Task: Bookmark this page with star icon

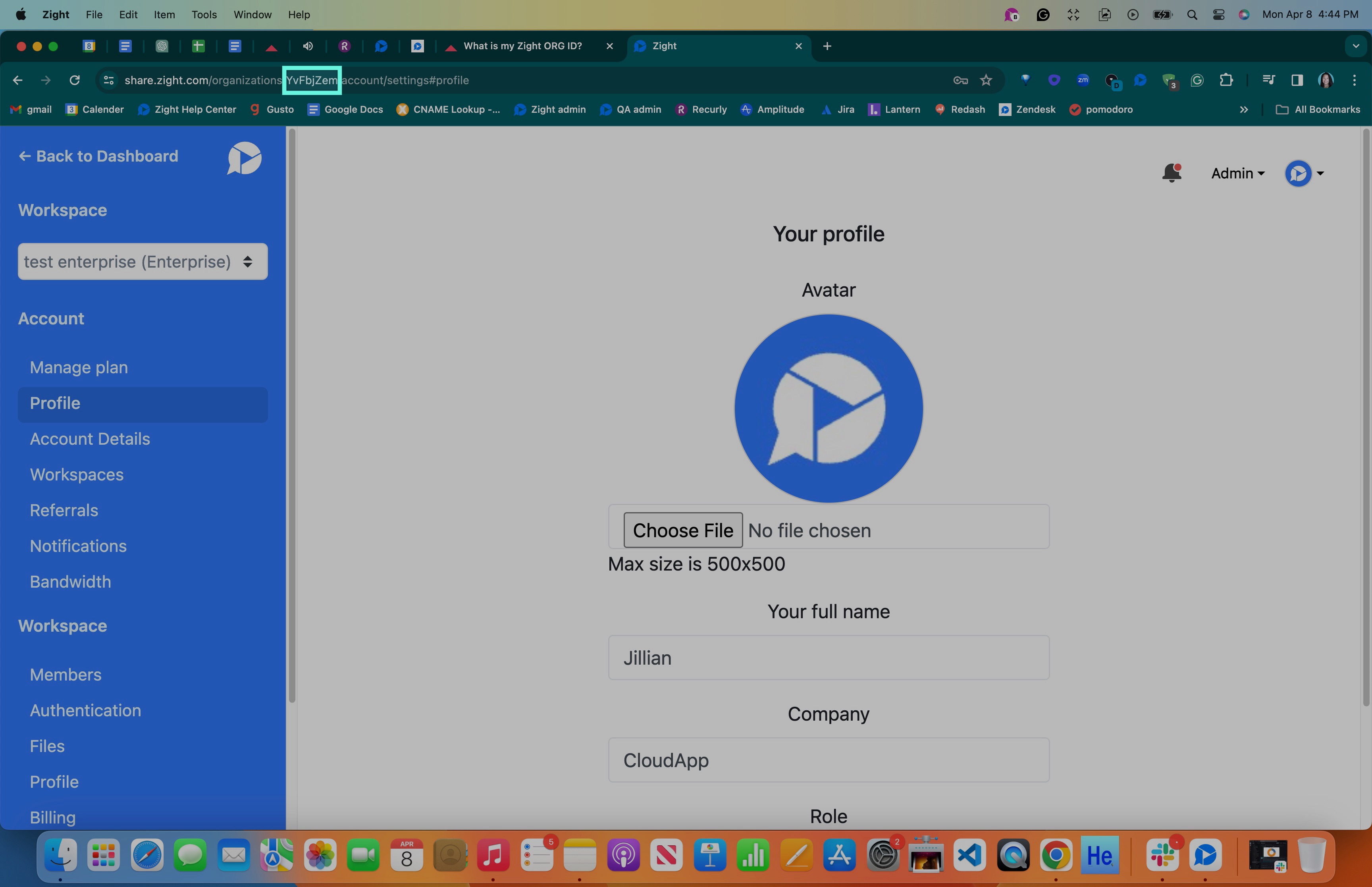Action: (986, 80)
